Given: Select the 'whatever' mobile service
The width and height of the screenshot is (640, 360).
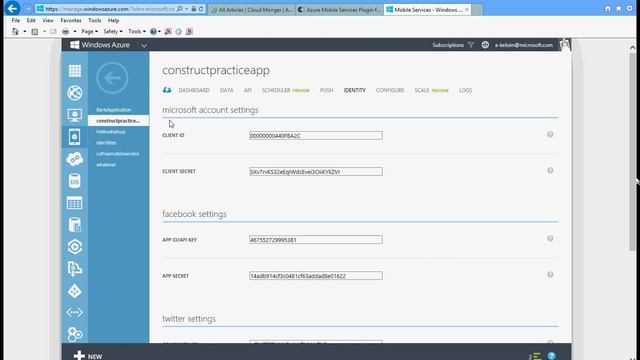Looking at the screenshot, I should coord(106,165).
